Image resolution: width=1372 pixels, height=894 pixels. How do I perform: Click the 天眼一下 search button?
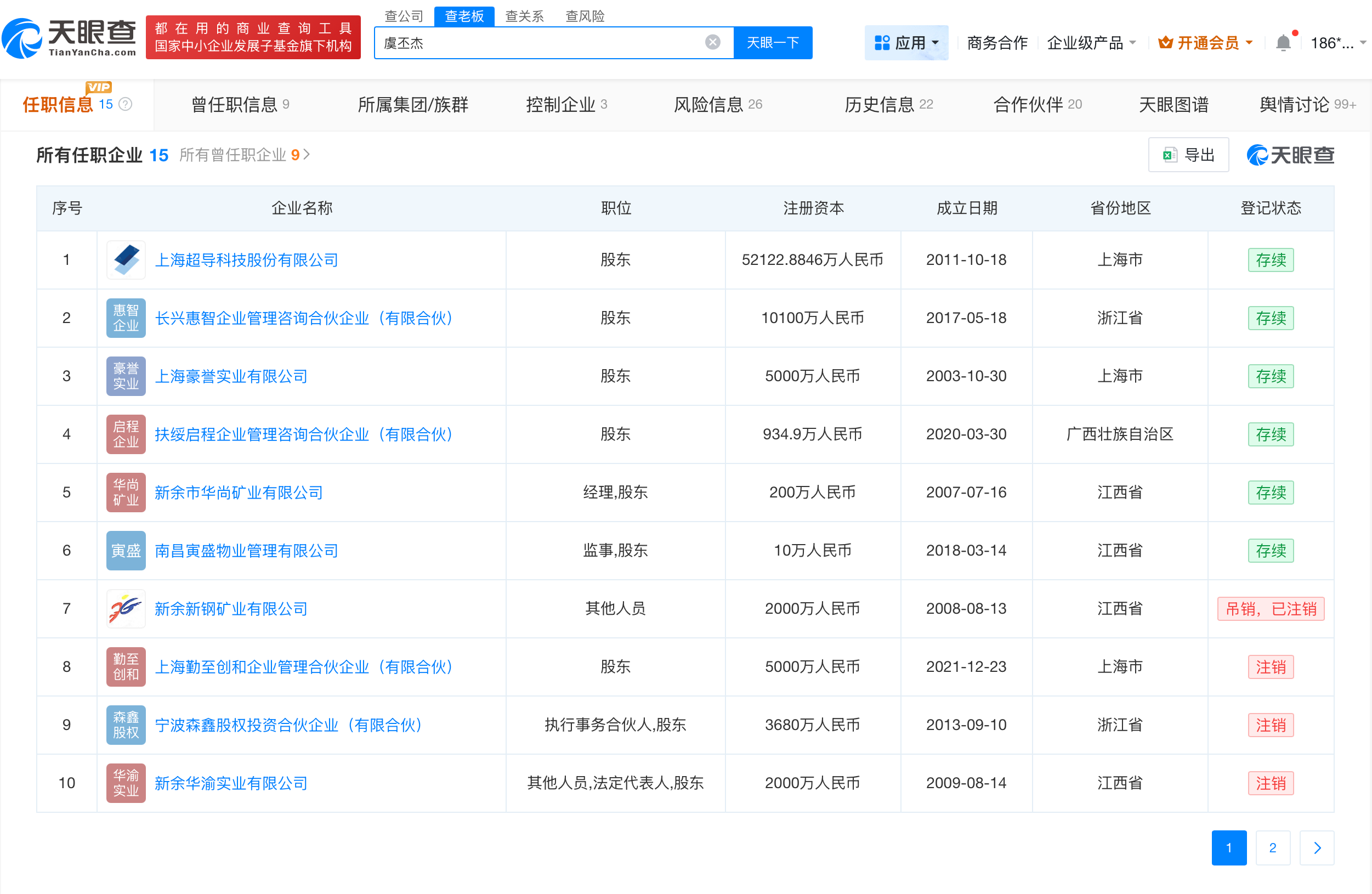[773, 42]
